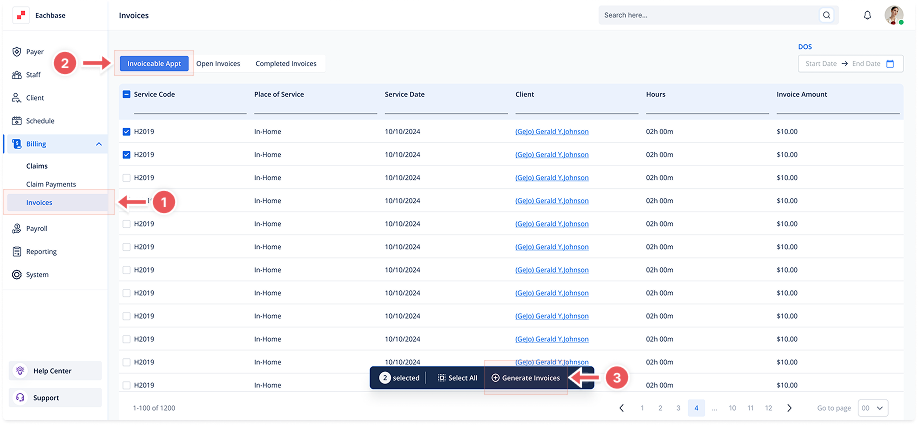Go to page 11

click(751, 408)
